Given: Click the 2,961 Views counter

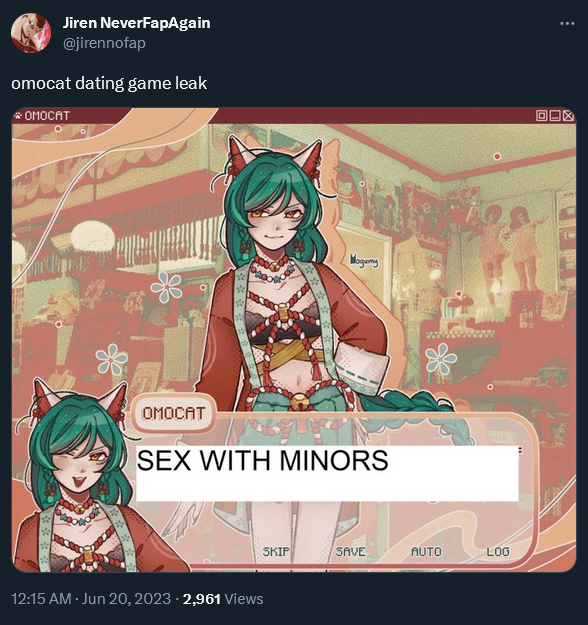Looking at the screenshot, I should (x=223, y=599).
